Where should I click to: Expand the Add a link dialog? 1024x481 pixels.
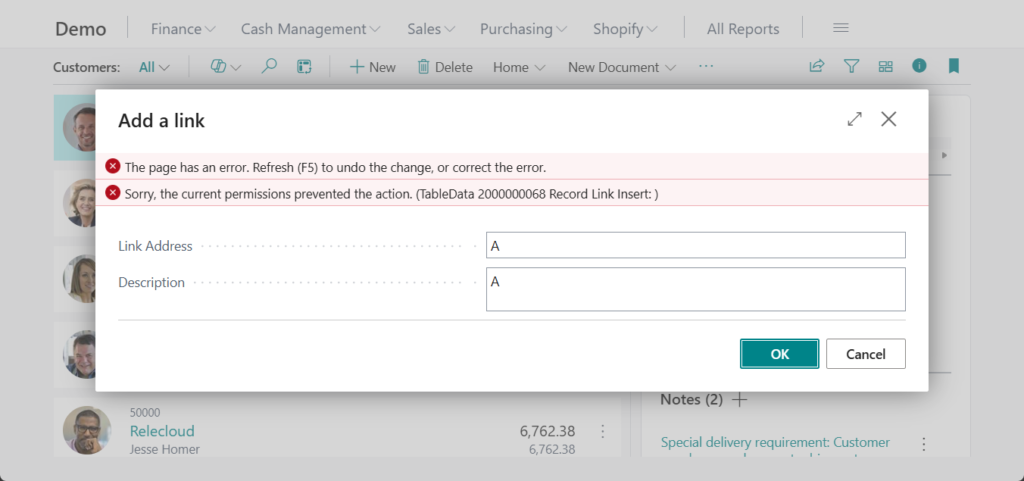(854, 119)
